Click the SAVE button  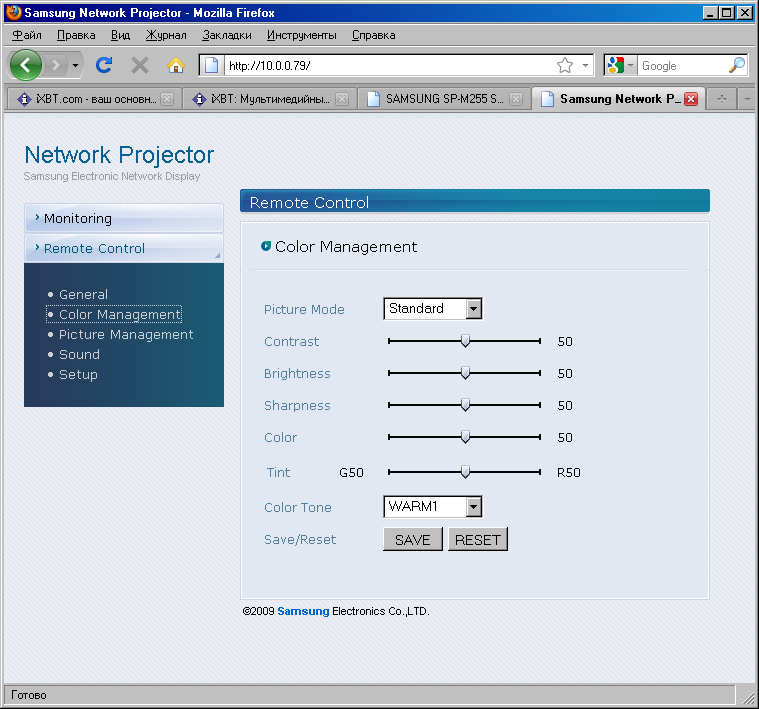click(412, 540)
